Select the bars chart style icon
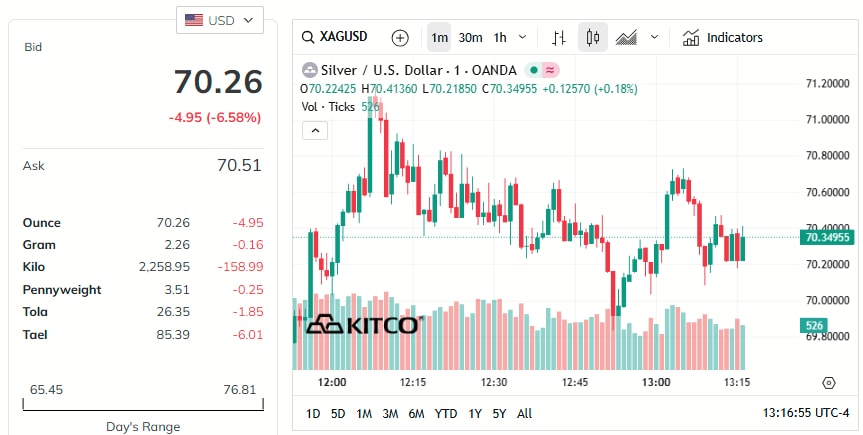The width and height of the screenshot is (863, 435). click(x=559, y=38)
